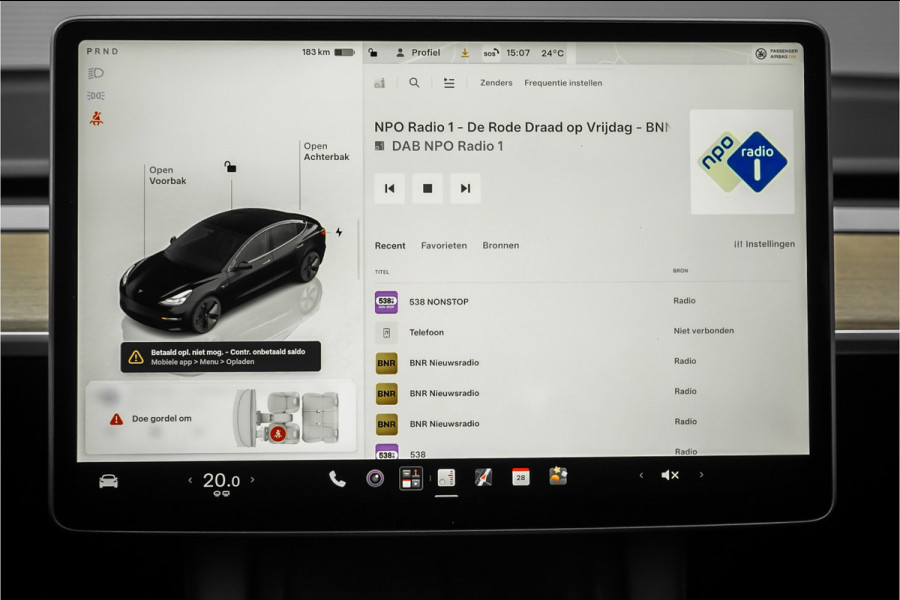Viewport: 900px width, 600px height.
Task: Open audio Instellingen equalizer settings
Action: [764, 244]
